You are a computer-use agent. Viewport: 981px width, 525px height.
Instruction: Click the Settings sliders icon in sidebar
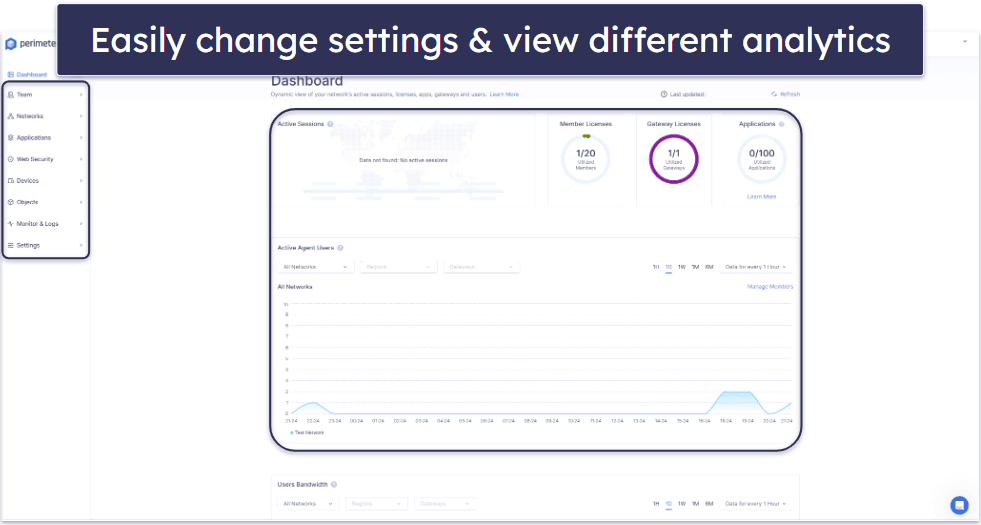point(11,245)
